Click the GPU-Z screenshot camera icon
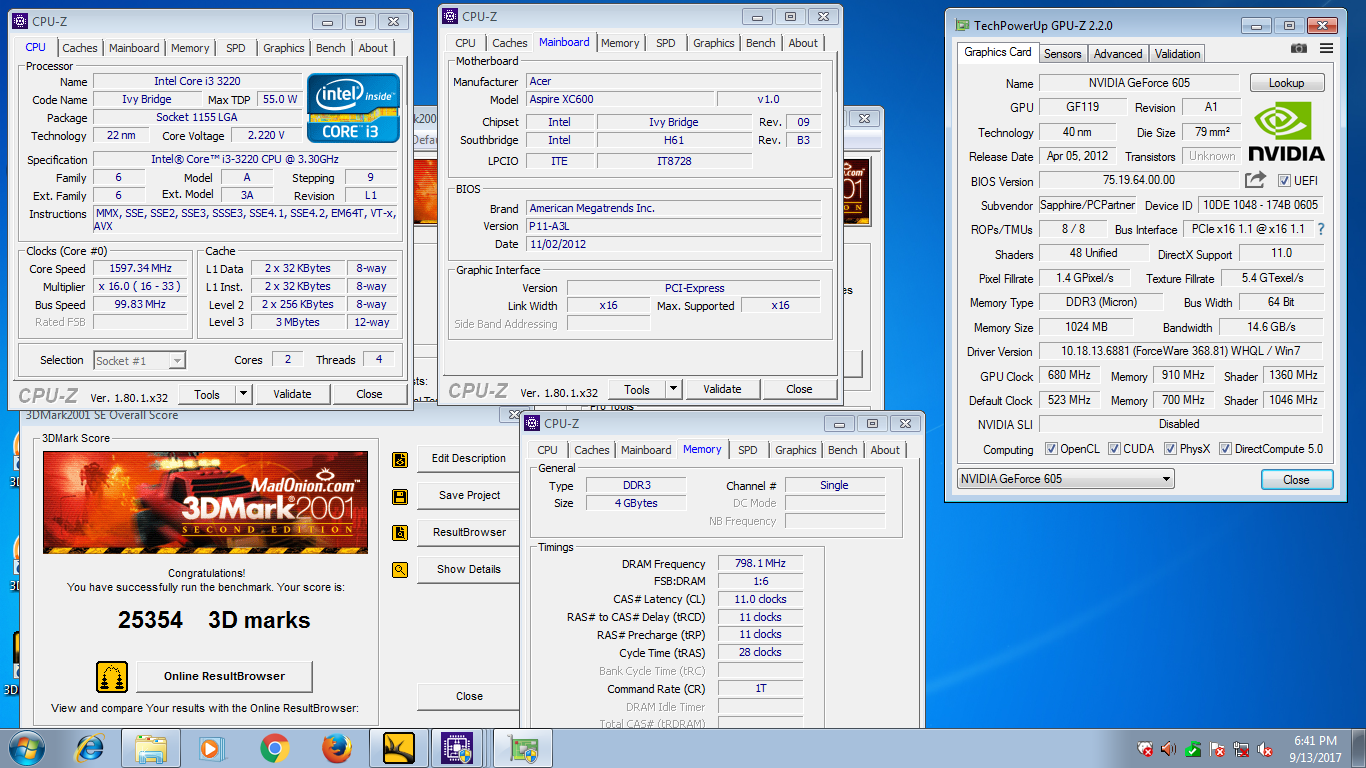1366x768 pixels. [x=1298, y=48]
